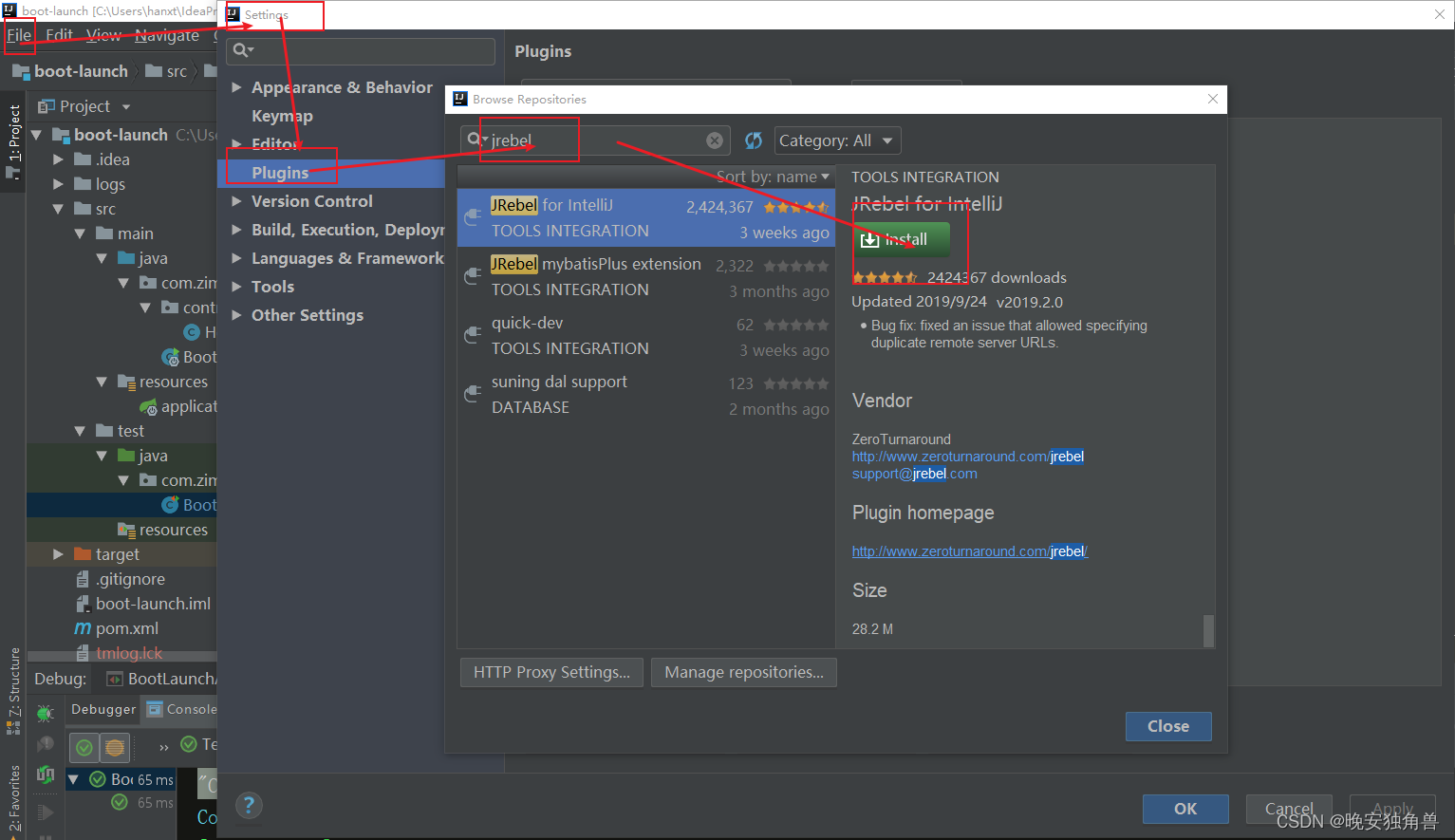The width and height of the screenshot is (1455, 840).
Task: Click Project tool window side tab
Action: click(x=13, y=140)
